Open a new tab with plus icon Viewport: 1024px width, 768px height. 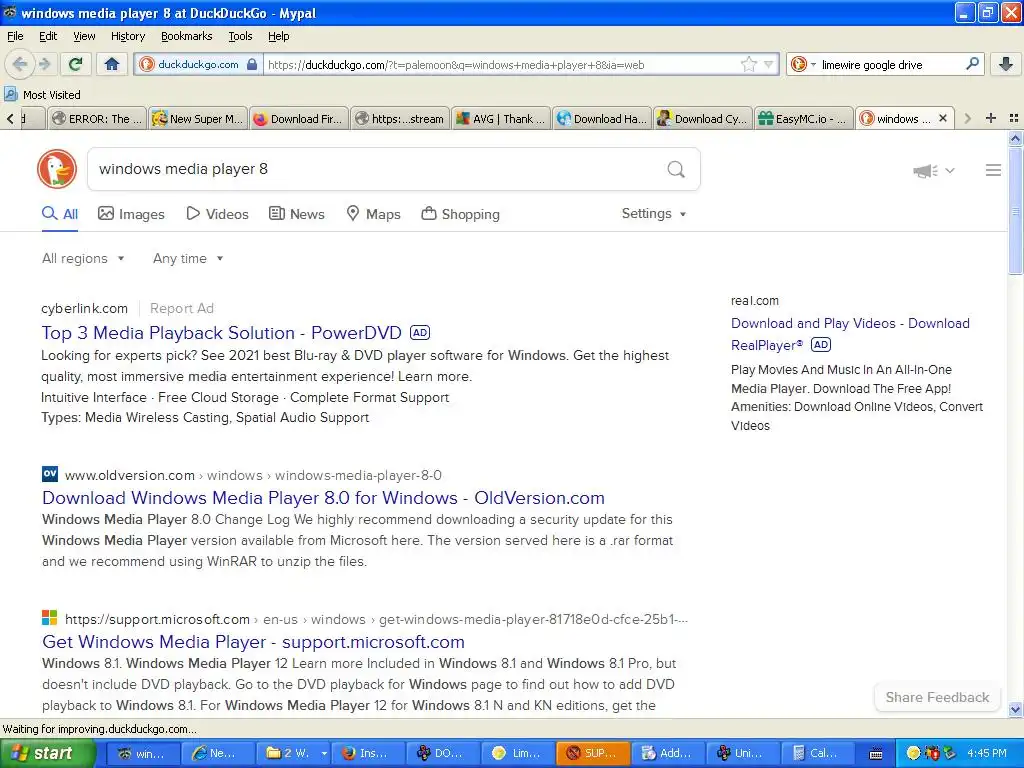tap(991, 118)
